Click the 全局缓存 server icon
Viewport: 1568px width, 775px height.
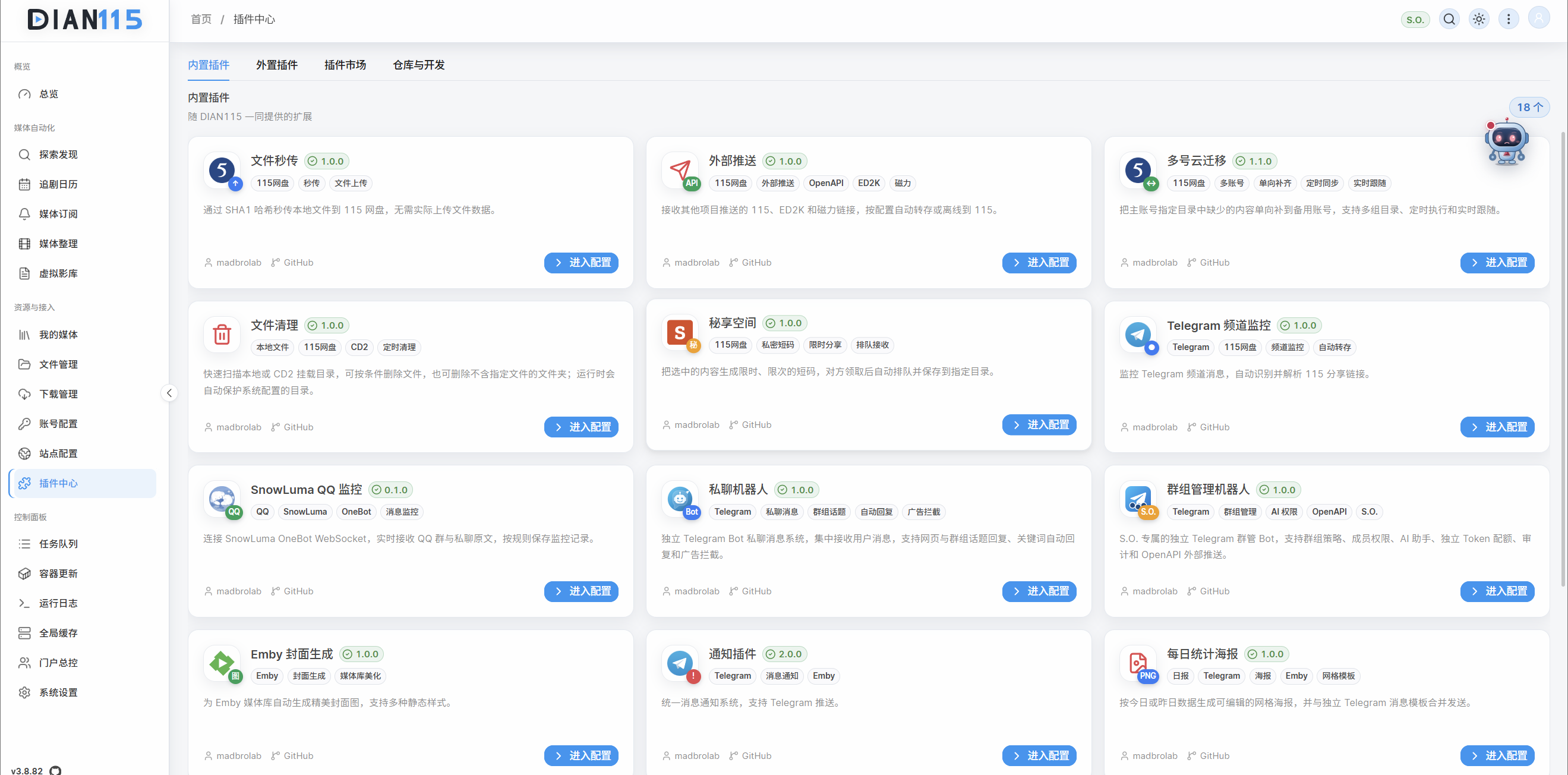(24, 633)
